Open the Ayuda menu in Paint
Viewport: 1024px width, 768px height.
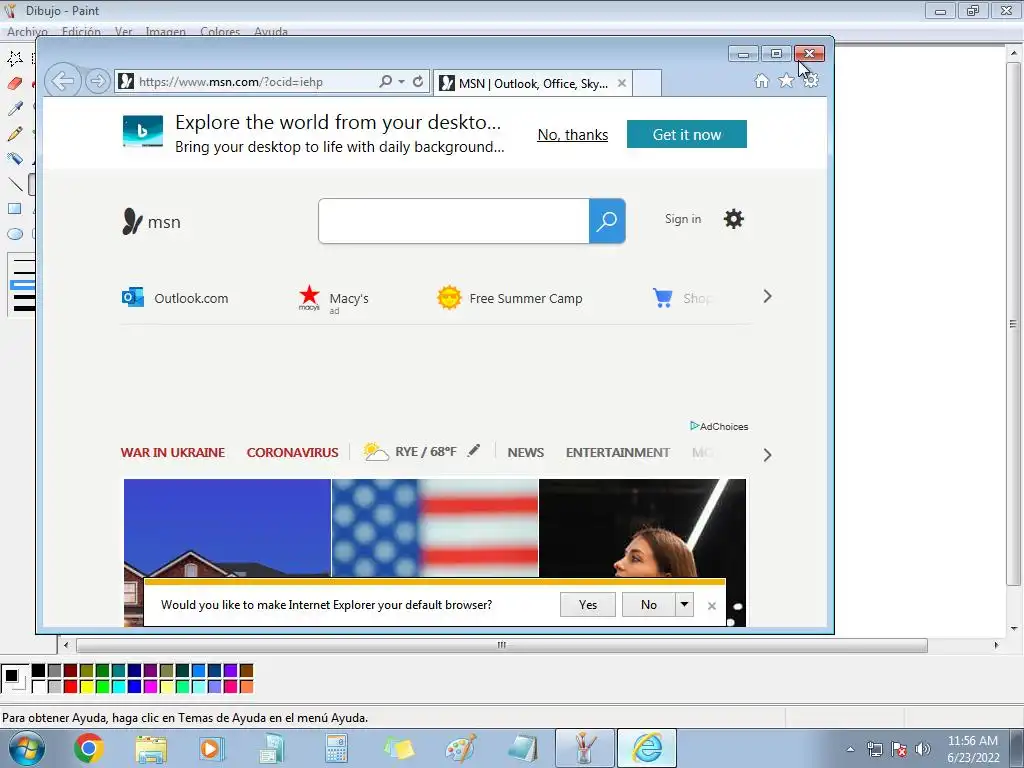tap(270, 31)
